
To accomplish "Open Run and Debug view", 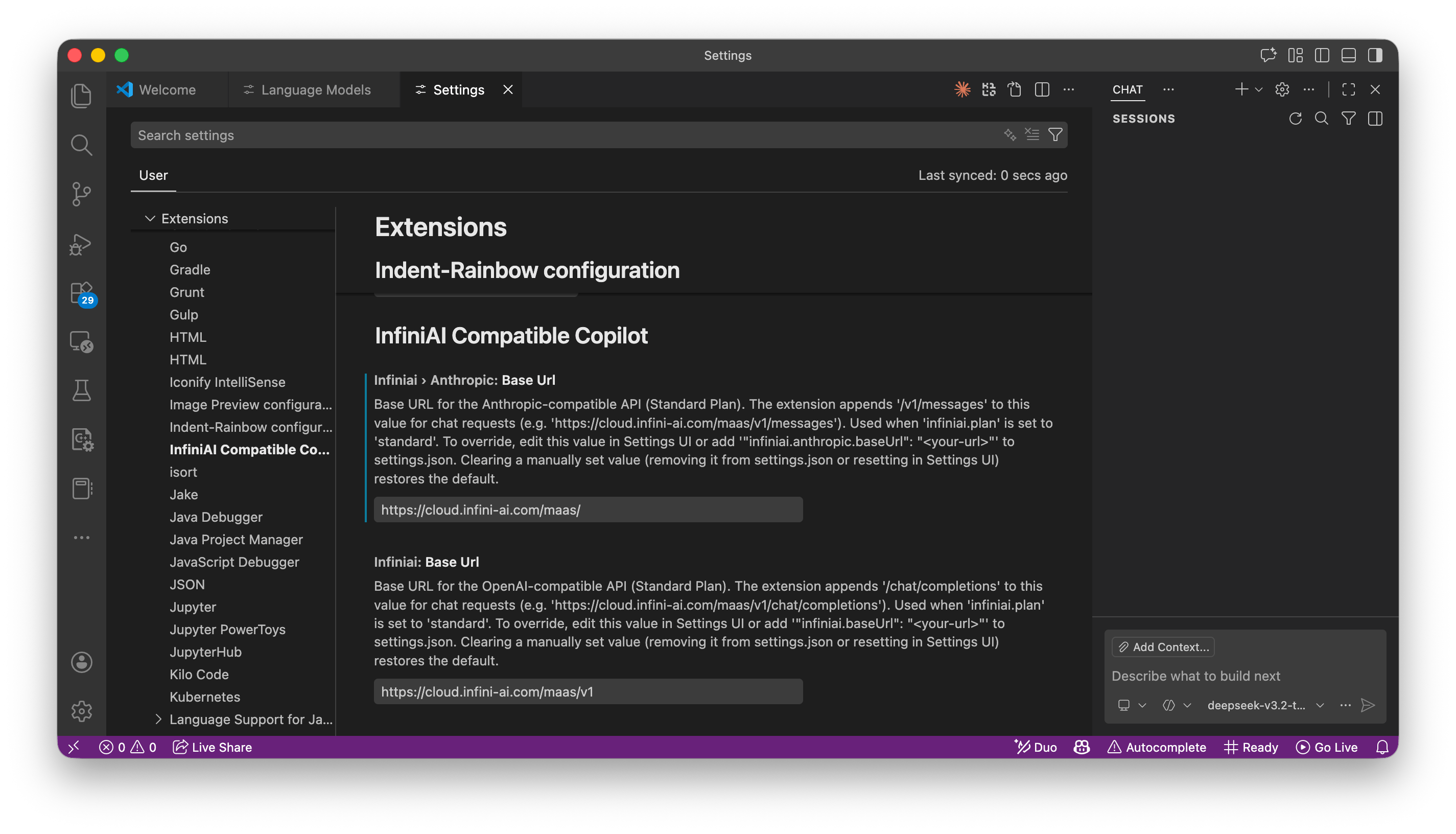I will (x=81, y=244).
